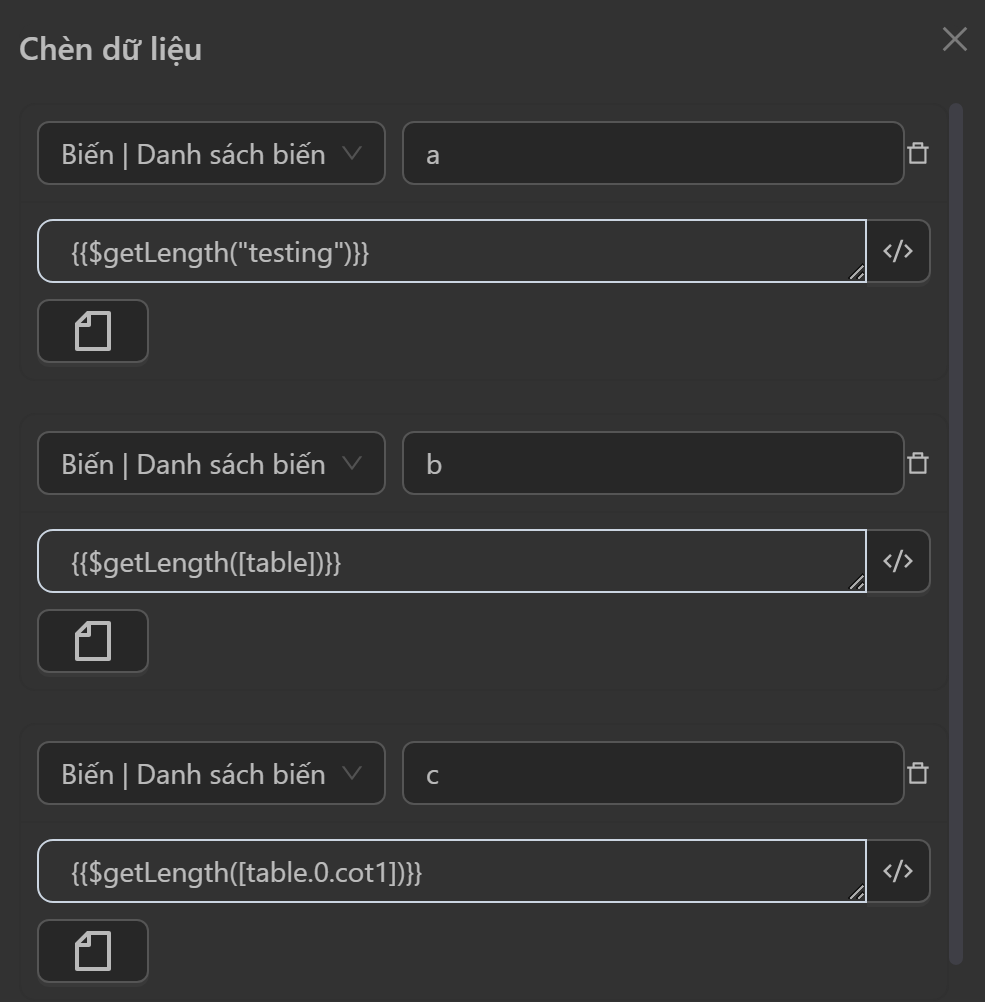Focus the variable name field containing c
The width and height of the screenshot is (985, 1002).
tap(652, 774)
